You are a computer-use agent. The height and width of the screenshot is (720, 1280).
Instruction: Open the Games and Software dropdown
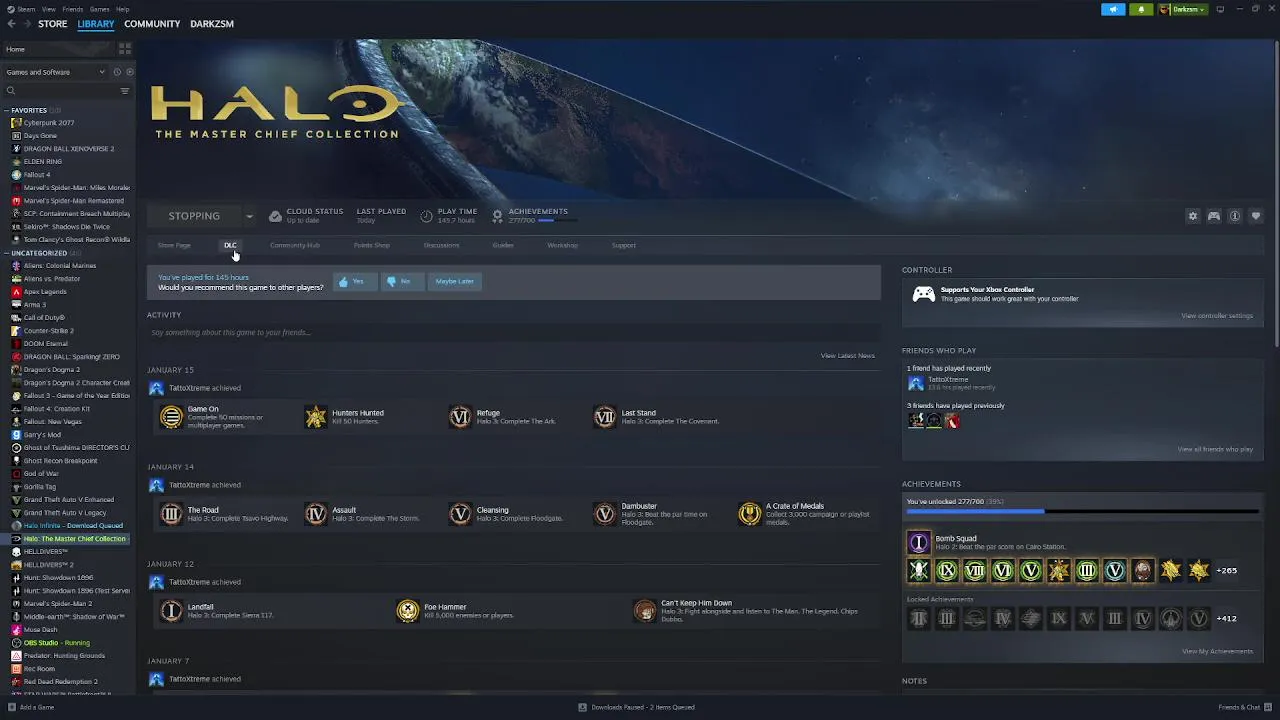tap(55, 72)
